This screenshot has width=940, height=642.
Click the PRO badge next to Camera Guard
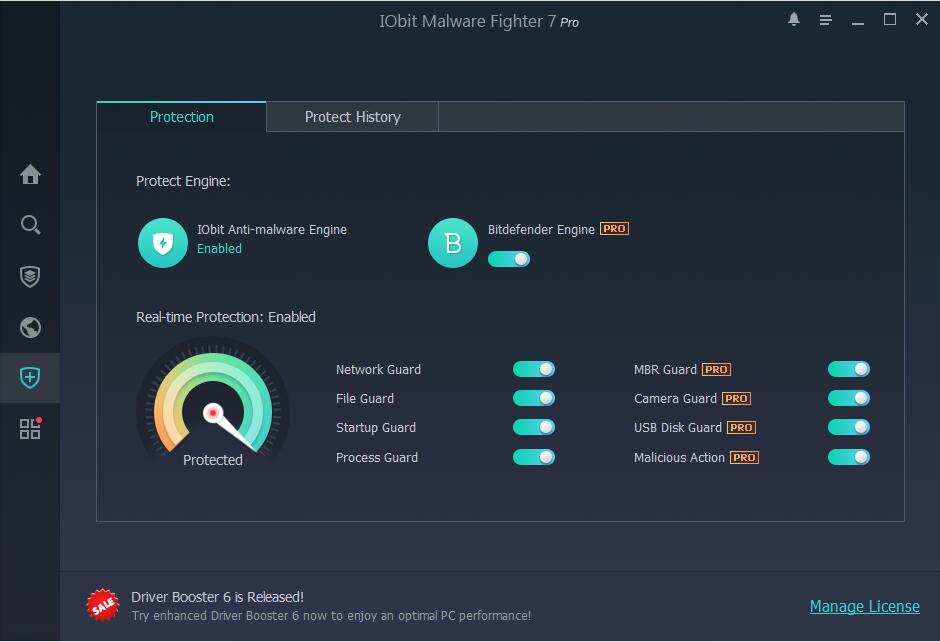point(736,399)
